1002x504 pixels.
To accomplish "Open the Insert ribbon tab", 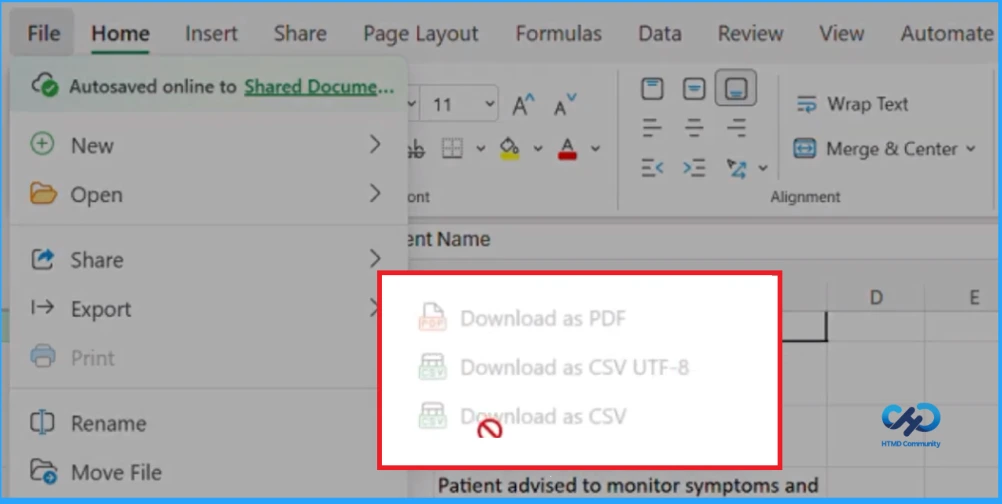I will click(211, 33).
